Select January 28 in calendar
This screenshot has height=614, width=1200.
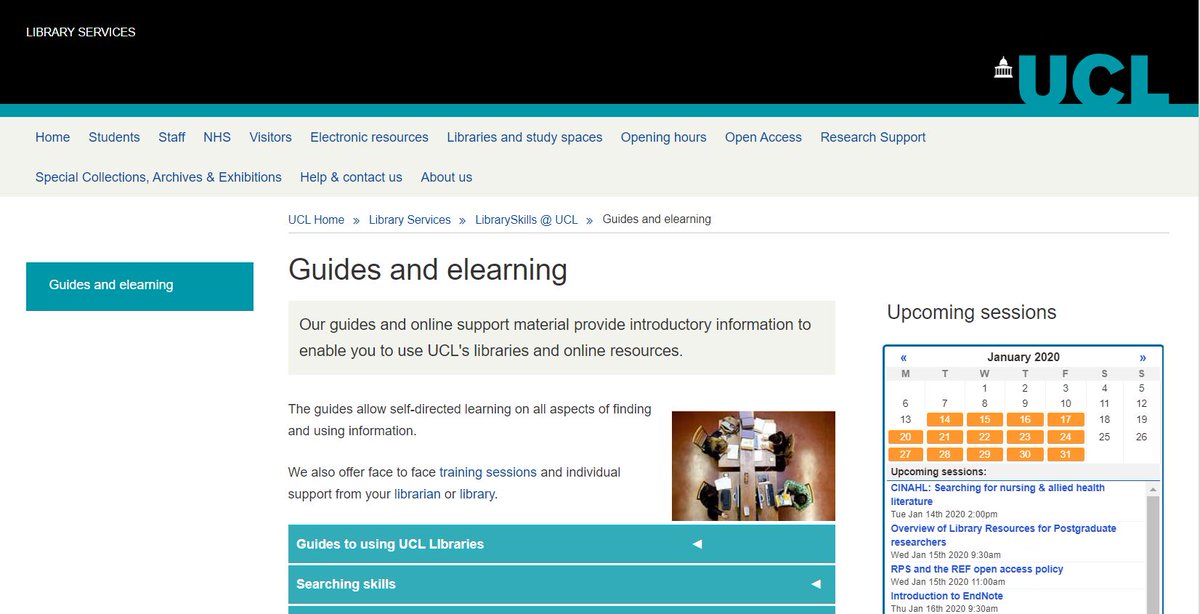tap(945, 454)
